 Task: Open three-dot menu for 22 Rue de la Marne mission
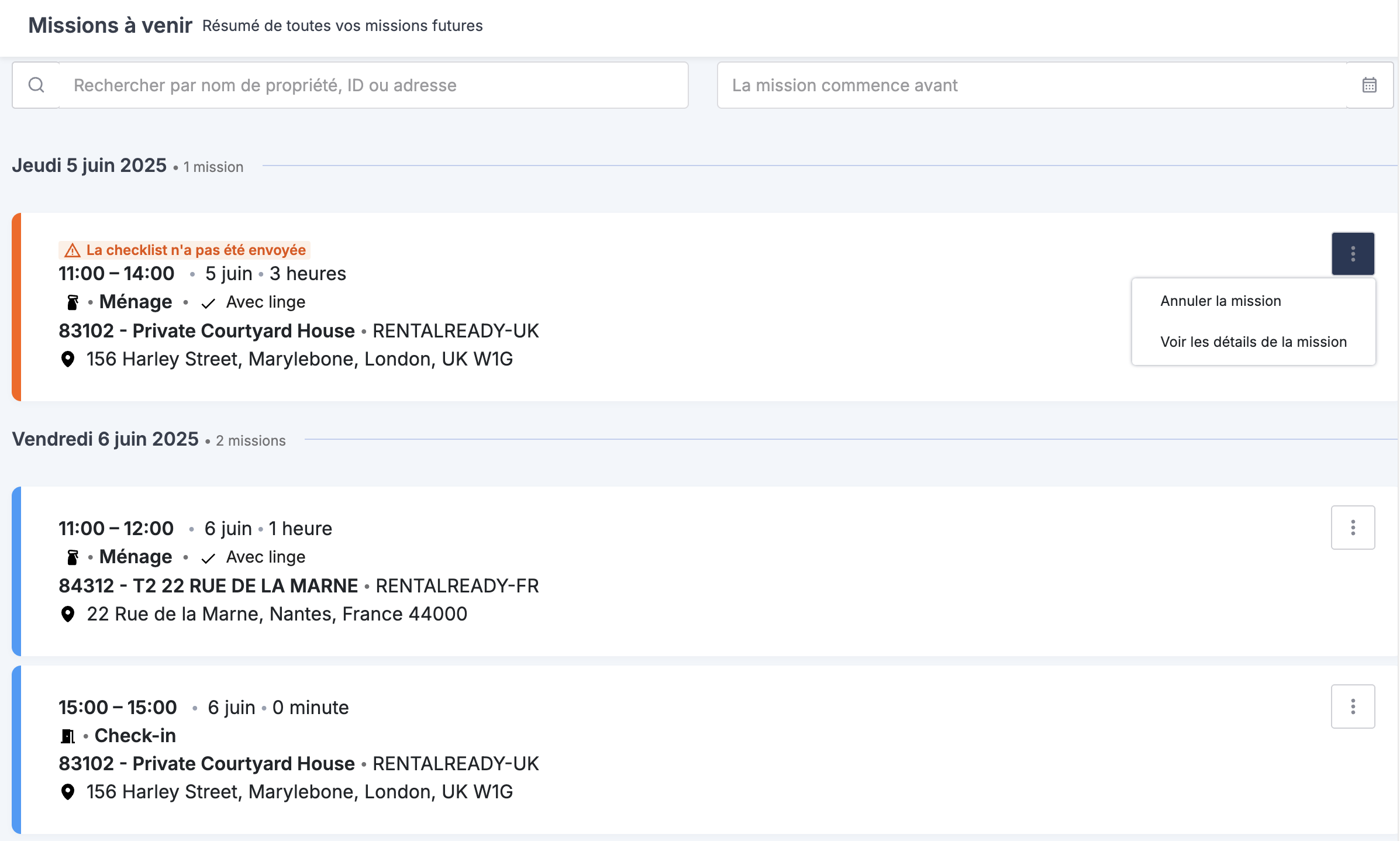click(1353, 528)
